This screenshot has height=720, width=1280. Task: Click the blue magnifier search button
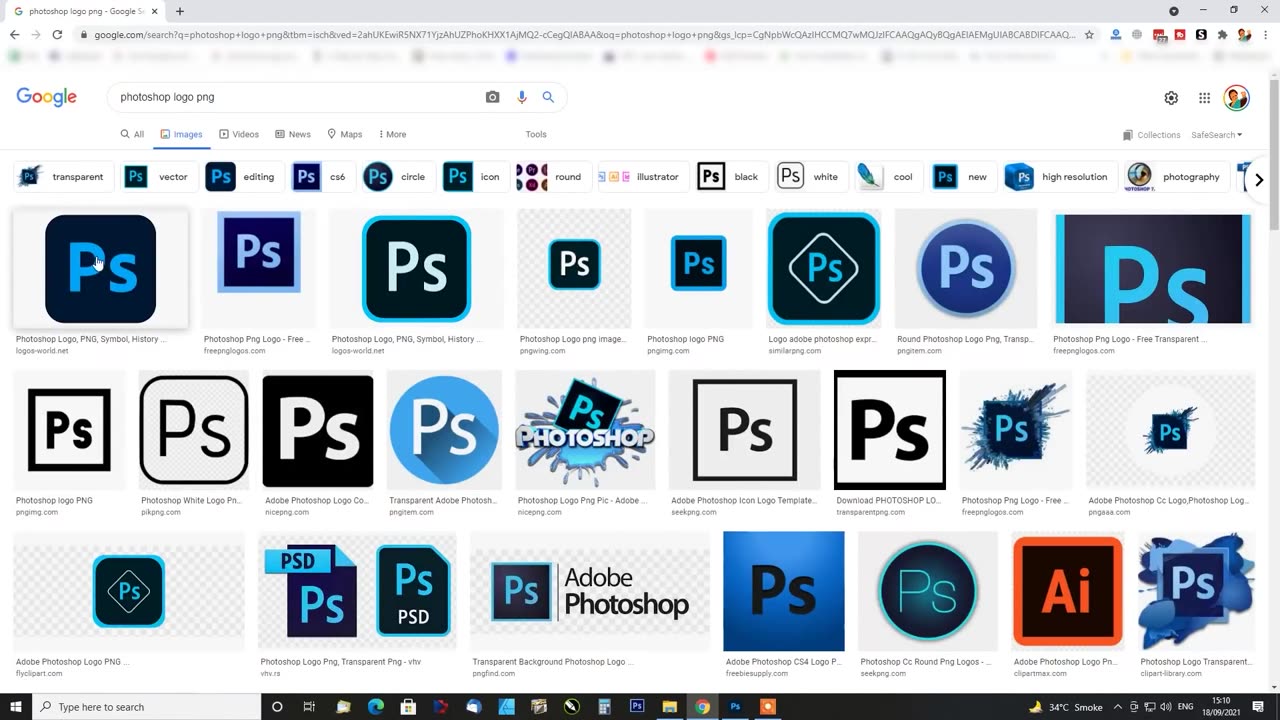[x=548, y=97]
